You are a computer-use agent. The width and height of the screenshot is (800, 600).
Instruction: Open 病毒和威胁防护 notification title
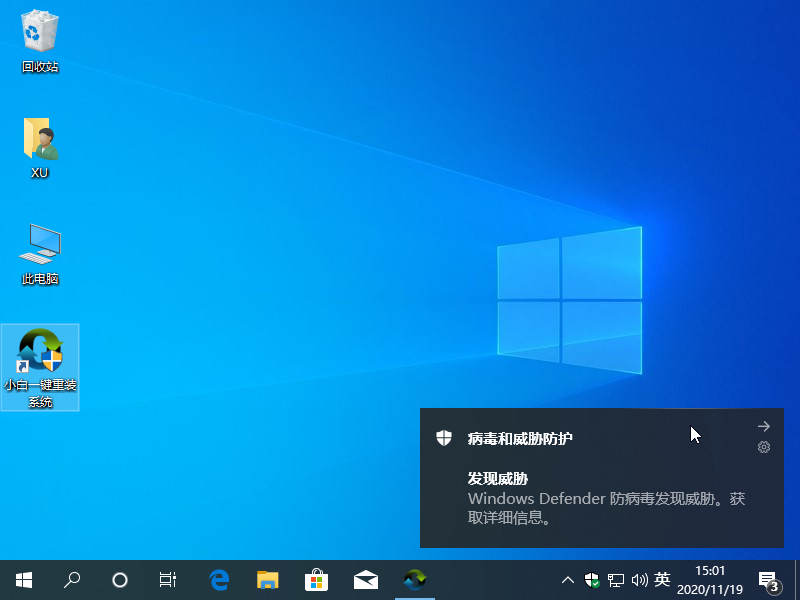(520, 439)
